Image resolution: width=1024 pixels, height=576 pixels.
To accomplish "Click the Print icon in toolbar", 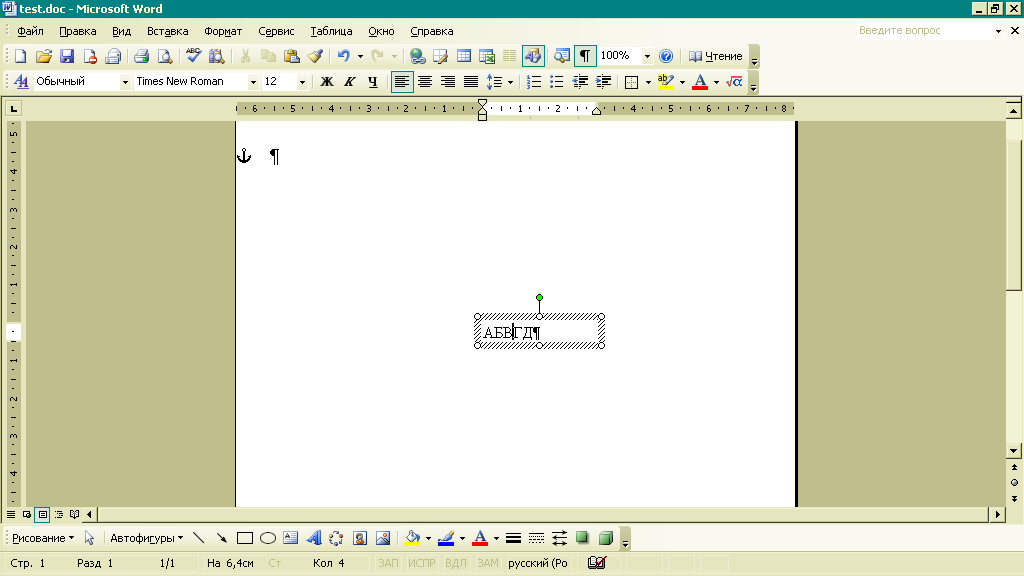I will tap(141, 56).
